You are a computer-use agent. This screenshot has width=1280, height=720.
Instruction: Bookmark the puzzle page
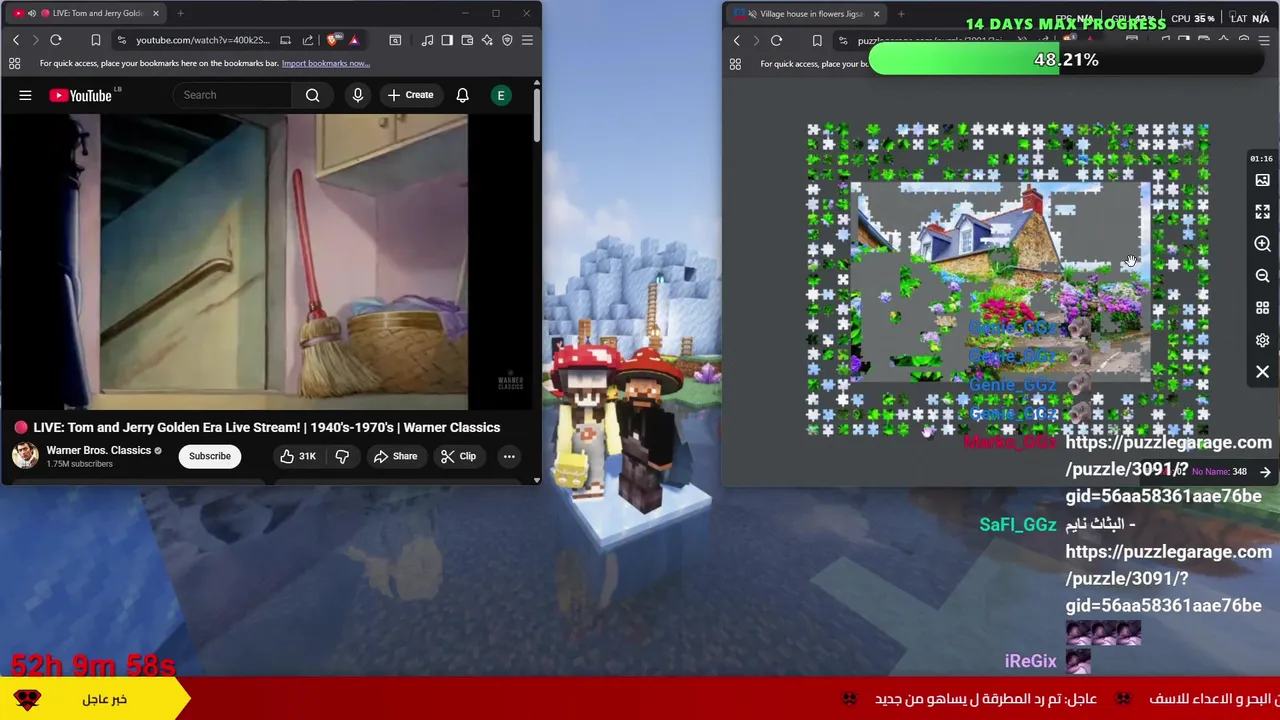817,40
